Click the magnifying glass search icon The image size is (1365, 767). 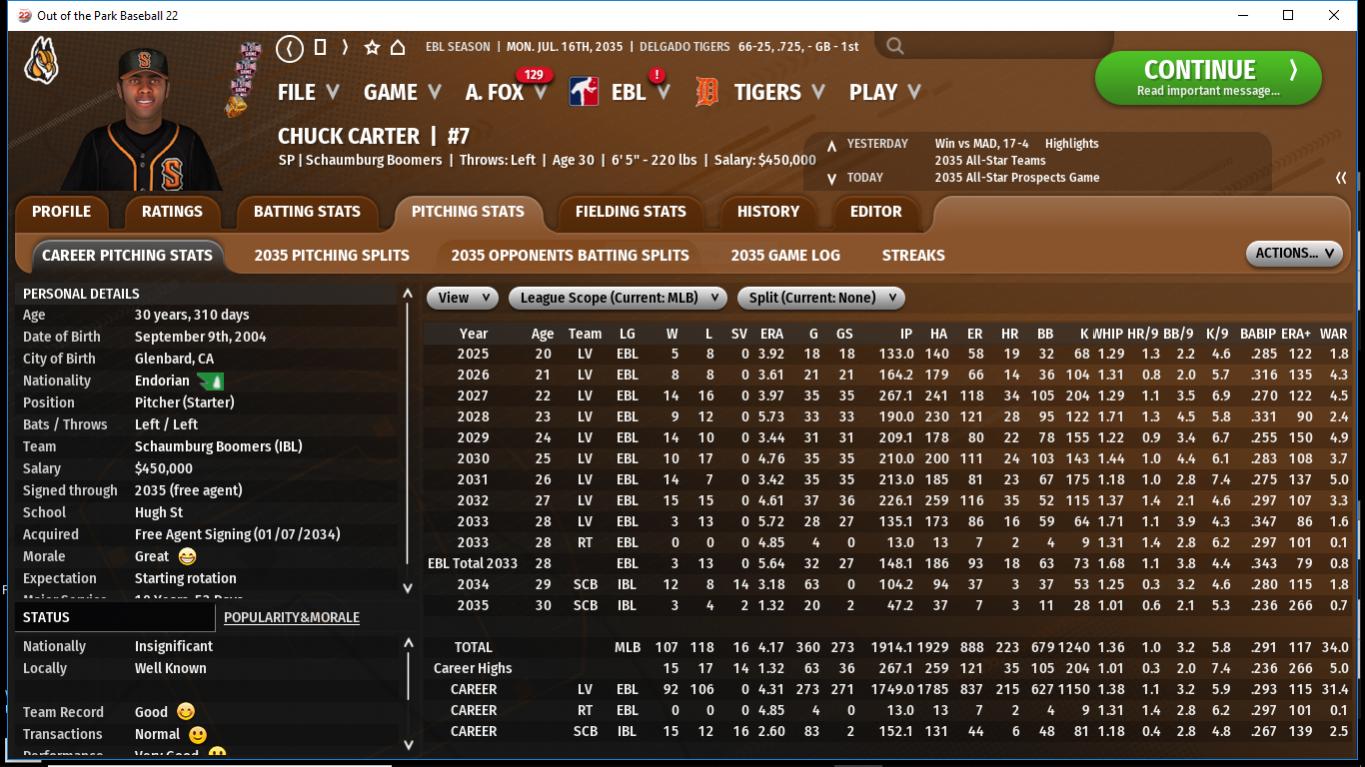895,46
